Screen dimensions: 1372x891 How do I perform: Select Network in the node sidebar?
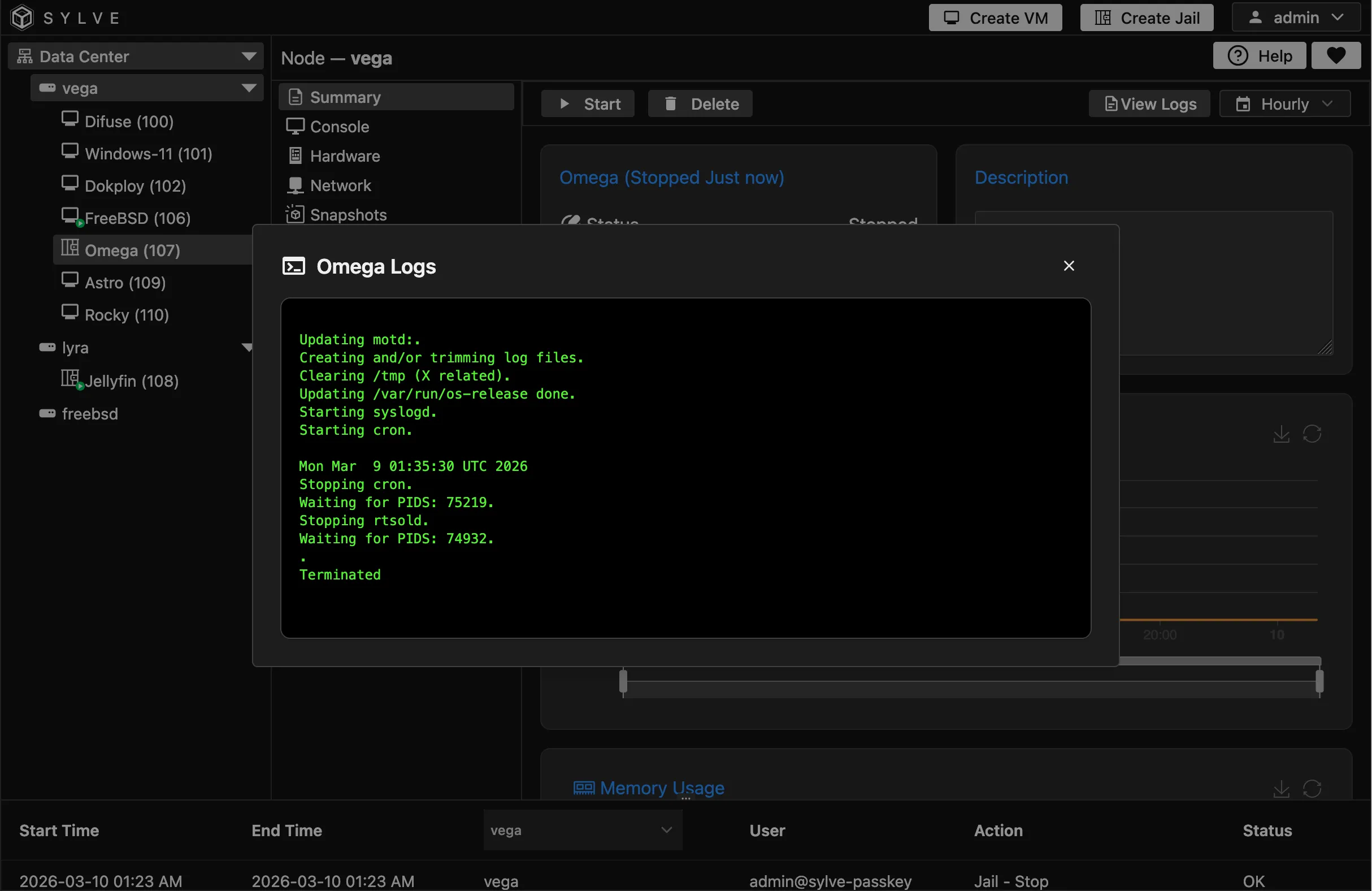[x=340, y=185]
